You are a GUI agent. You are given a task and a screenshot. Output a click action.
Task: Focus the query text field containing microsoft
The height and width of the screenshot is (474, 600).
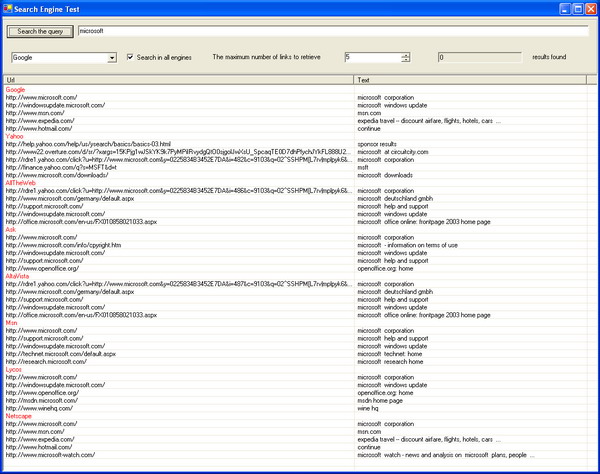point(333,31)
